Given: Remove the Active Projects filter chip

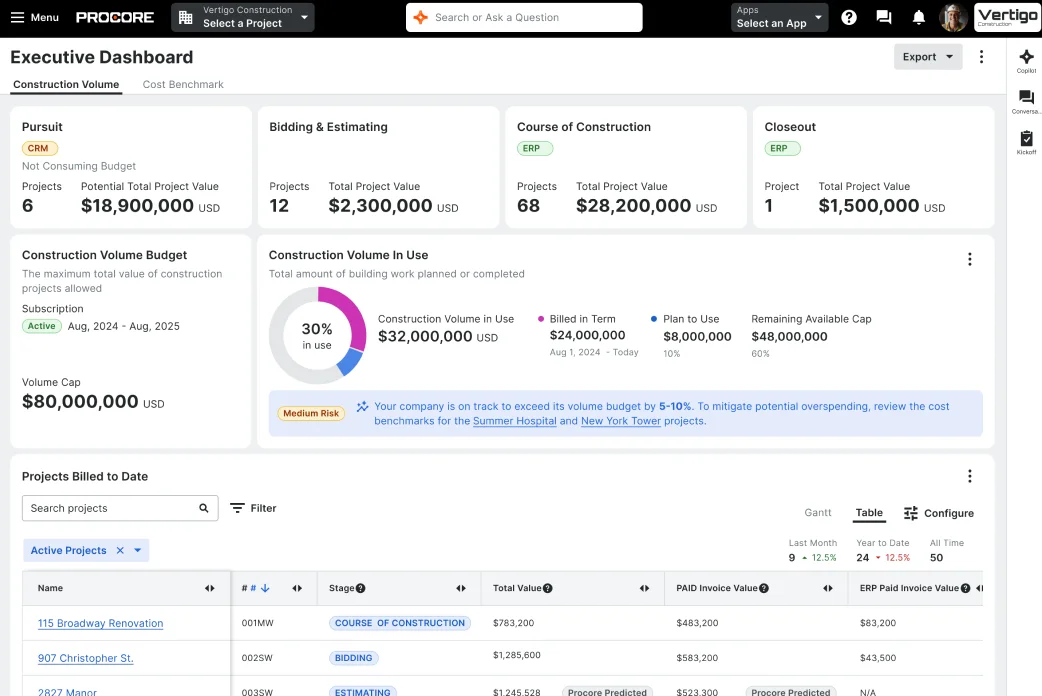Looking at the screenshot, I should (x=120, y=550).
